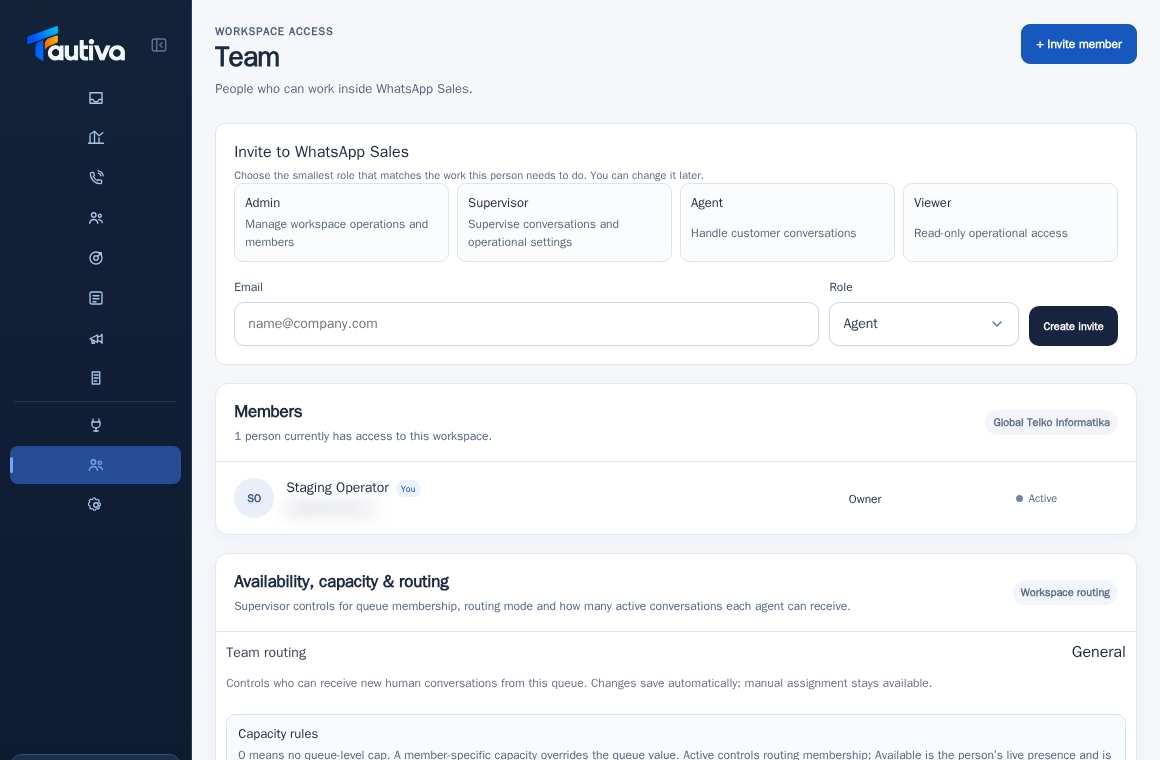Click the Tautiva logo
Screen dimensions: 1160x760
point(75,44)
